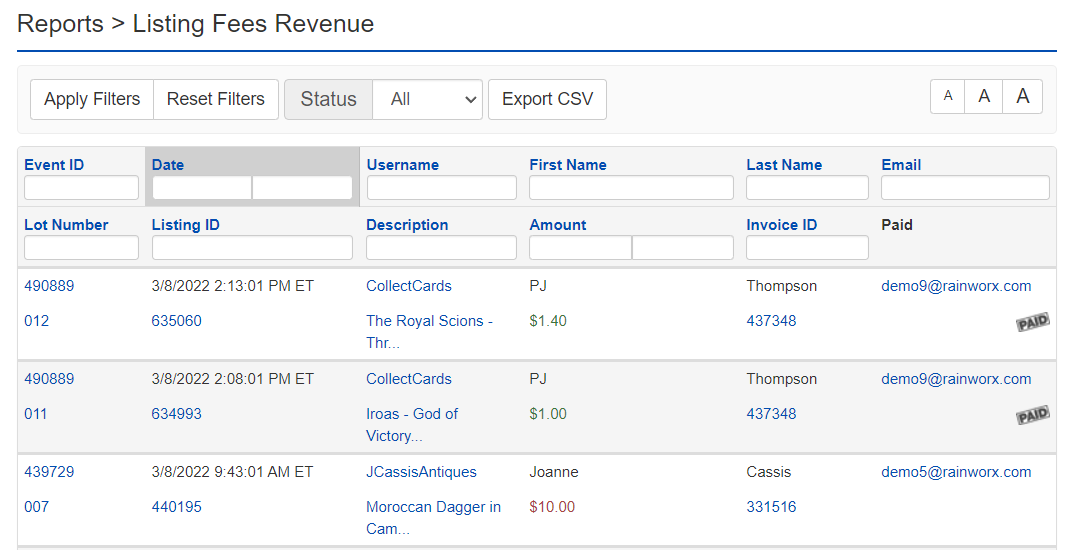Click PAID stamp for lot 012
The height and width of the screenshot is (550, 1073).
click(1033, 322)
